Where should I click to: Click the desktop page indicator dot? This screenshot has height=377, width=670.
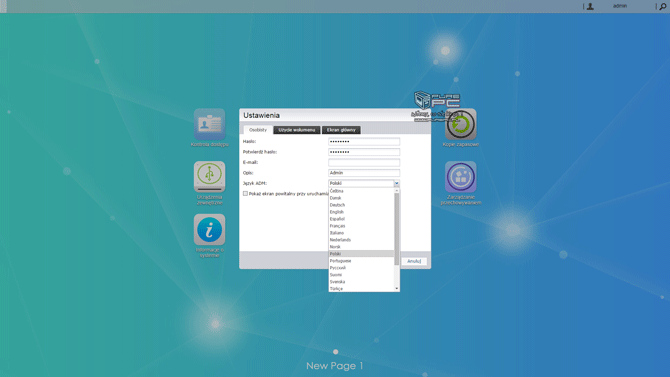point(335,352)
